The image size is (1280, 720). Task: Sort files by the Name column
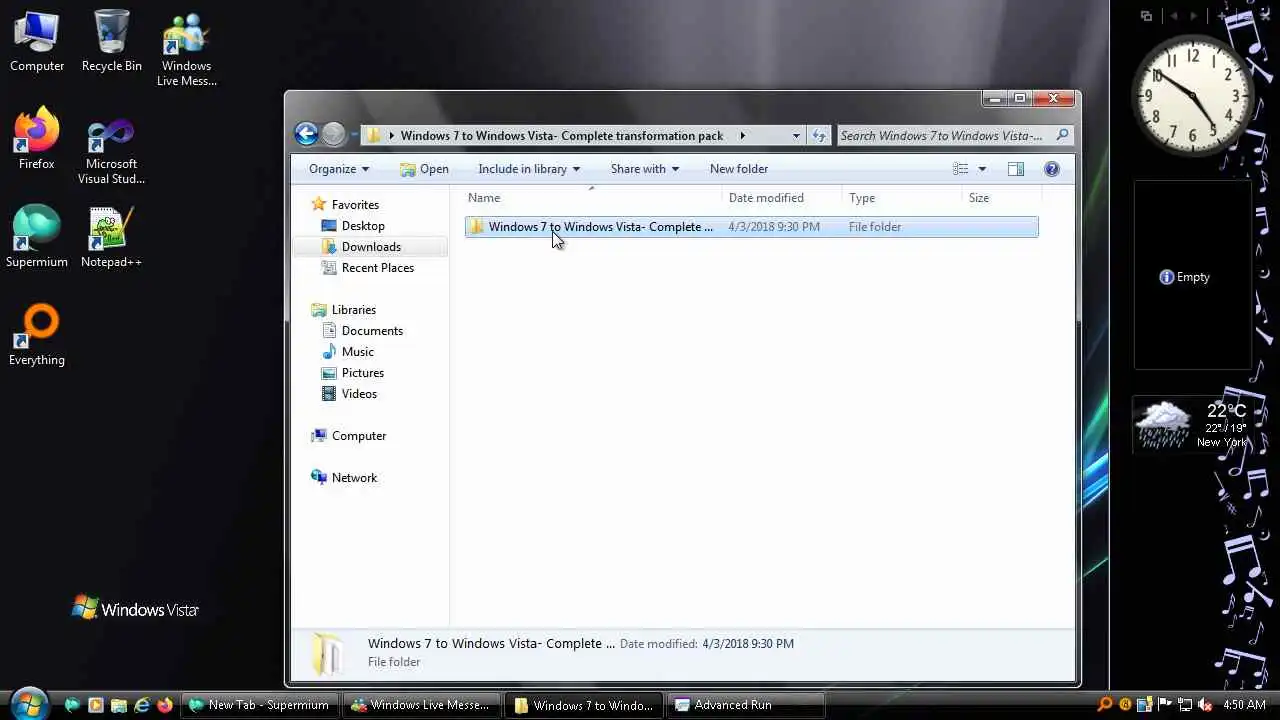(591, 198)
